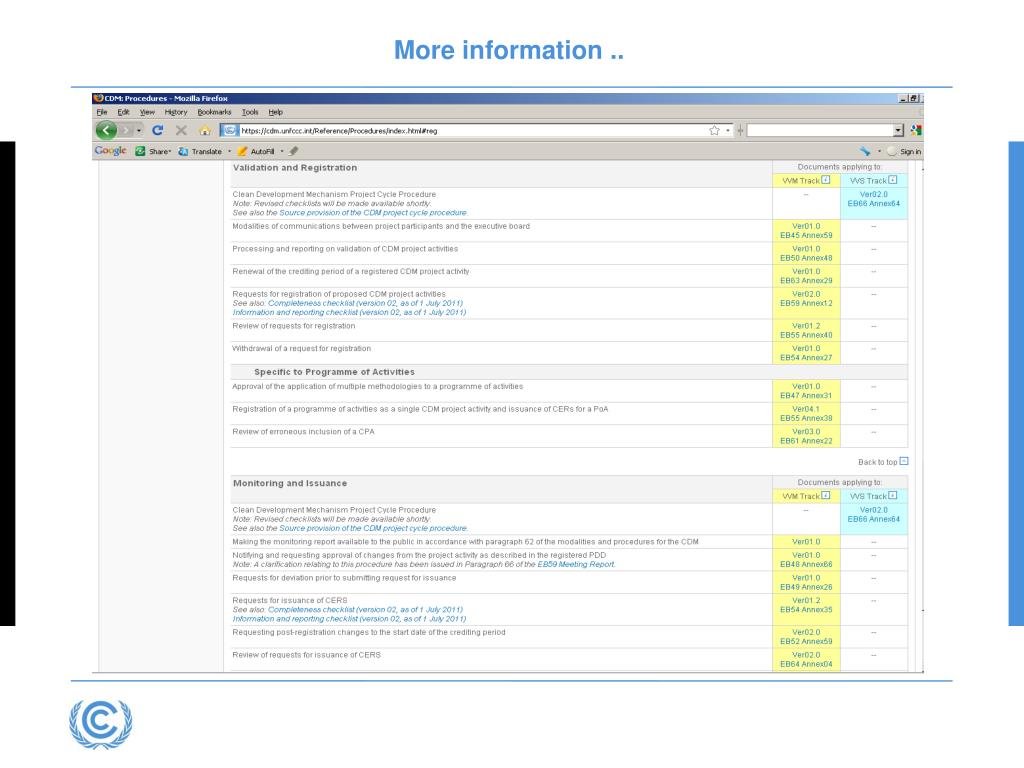Click the green Back navigation arrow
This screenshot has height=768, width=1024.
pos(106,130)
